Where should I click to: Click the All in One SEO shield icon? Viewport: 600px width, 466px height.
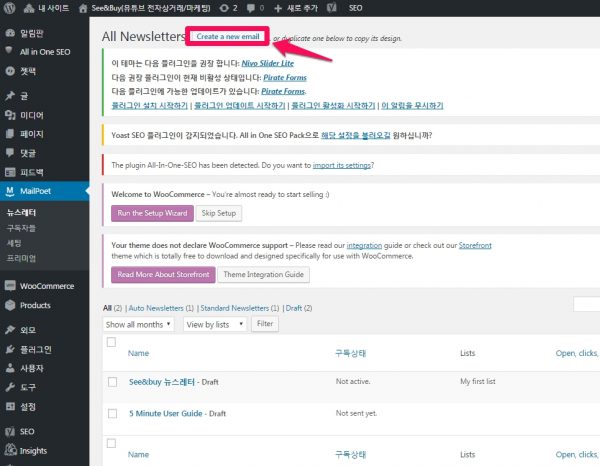[x=9, y=51]
